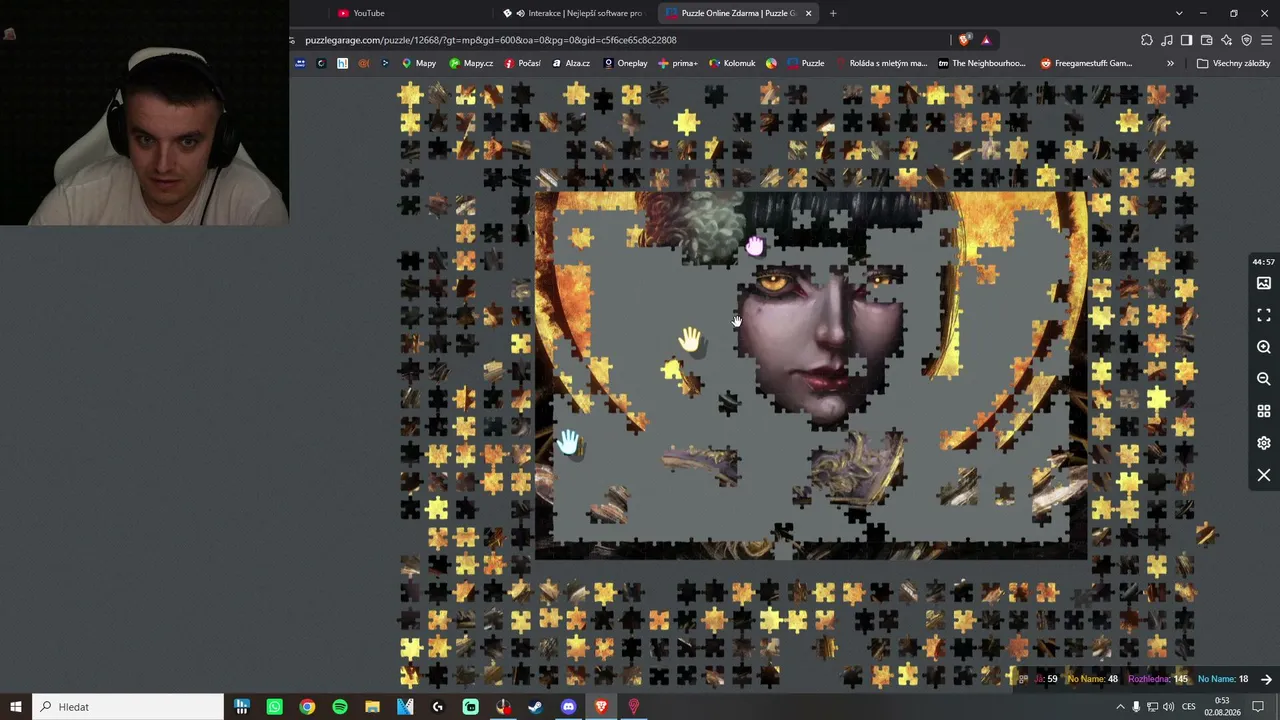Open the browser extensions puzzle icon
The image size is (1280, 720).
[1147, 40]
